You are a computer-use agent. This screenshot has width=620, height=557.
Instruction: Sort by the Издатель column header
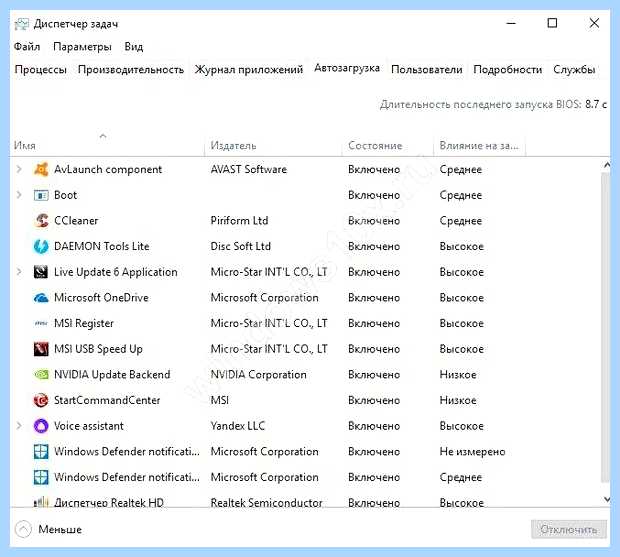click(273, 145)
